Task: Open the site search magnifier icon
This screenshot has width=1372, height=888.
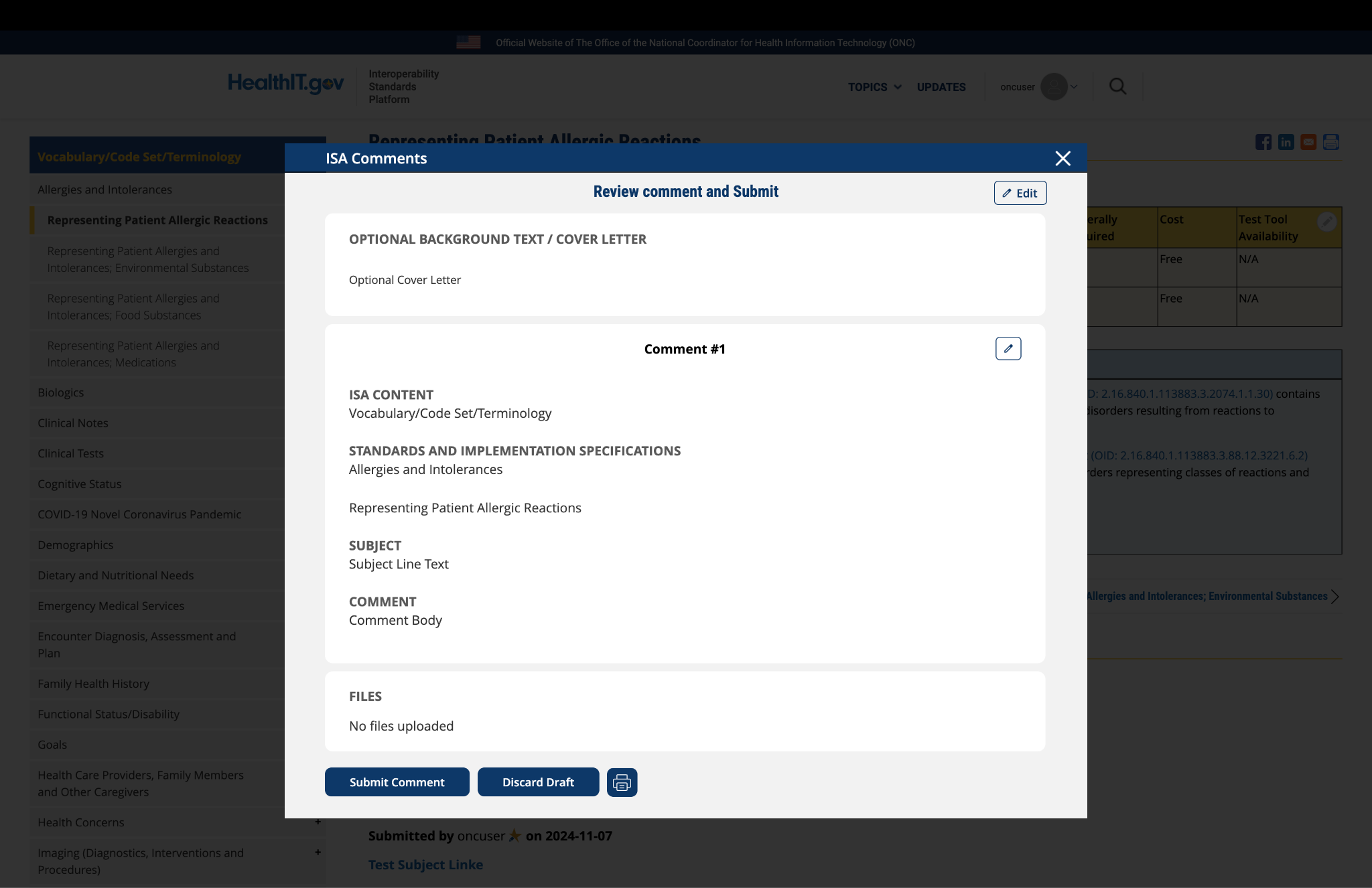Action: 1117,86
